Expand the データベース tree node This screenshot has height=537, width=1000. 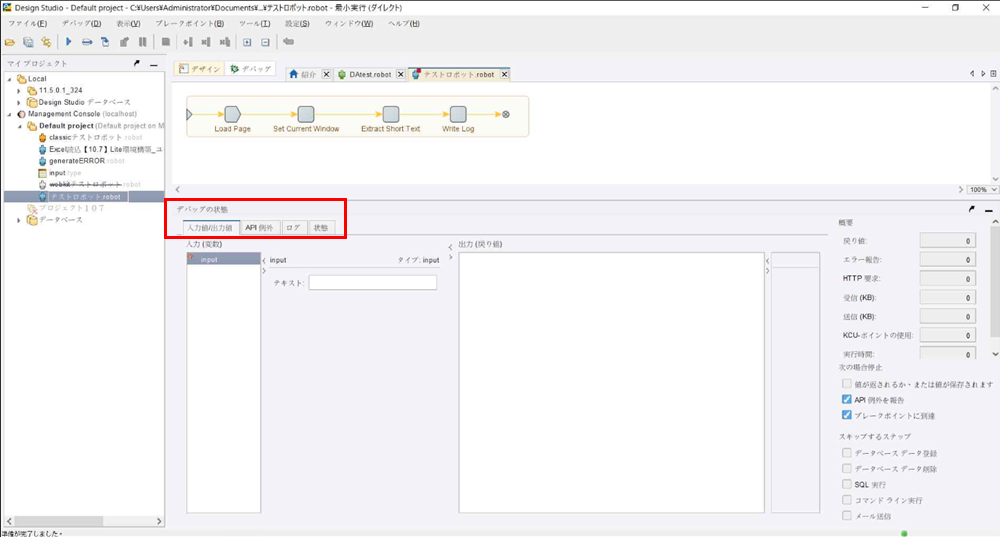pyautogui.click(x=18, y=220)
